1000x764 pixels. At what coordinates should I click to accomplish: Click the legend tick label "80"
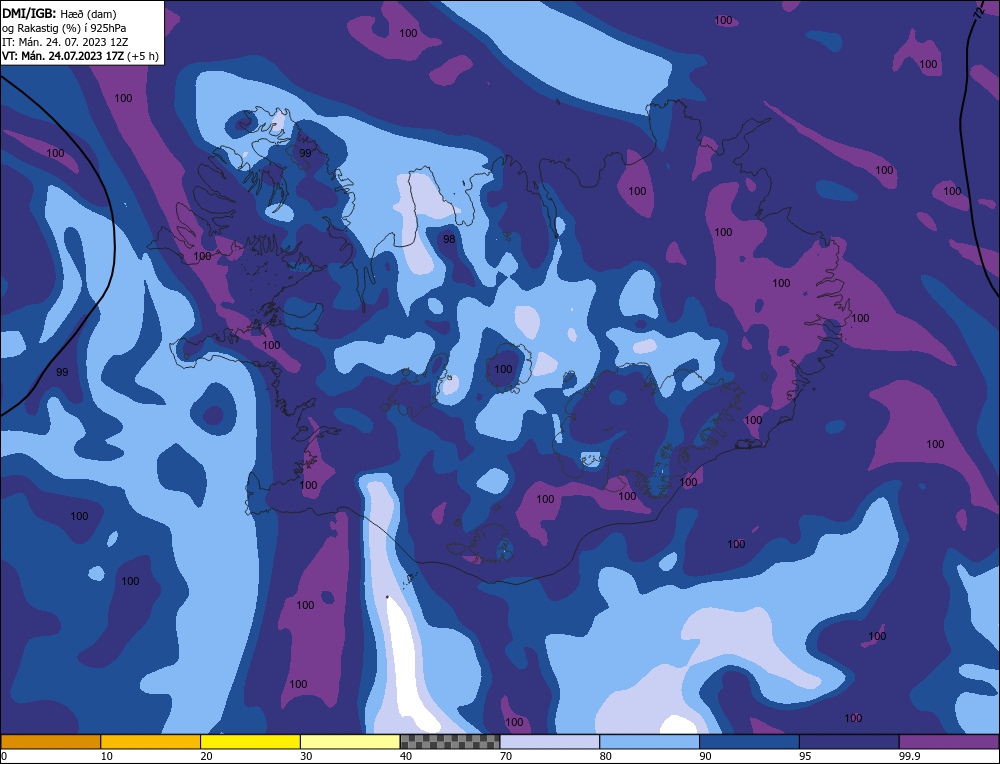pos(606,756)
